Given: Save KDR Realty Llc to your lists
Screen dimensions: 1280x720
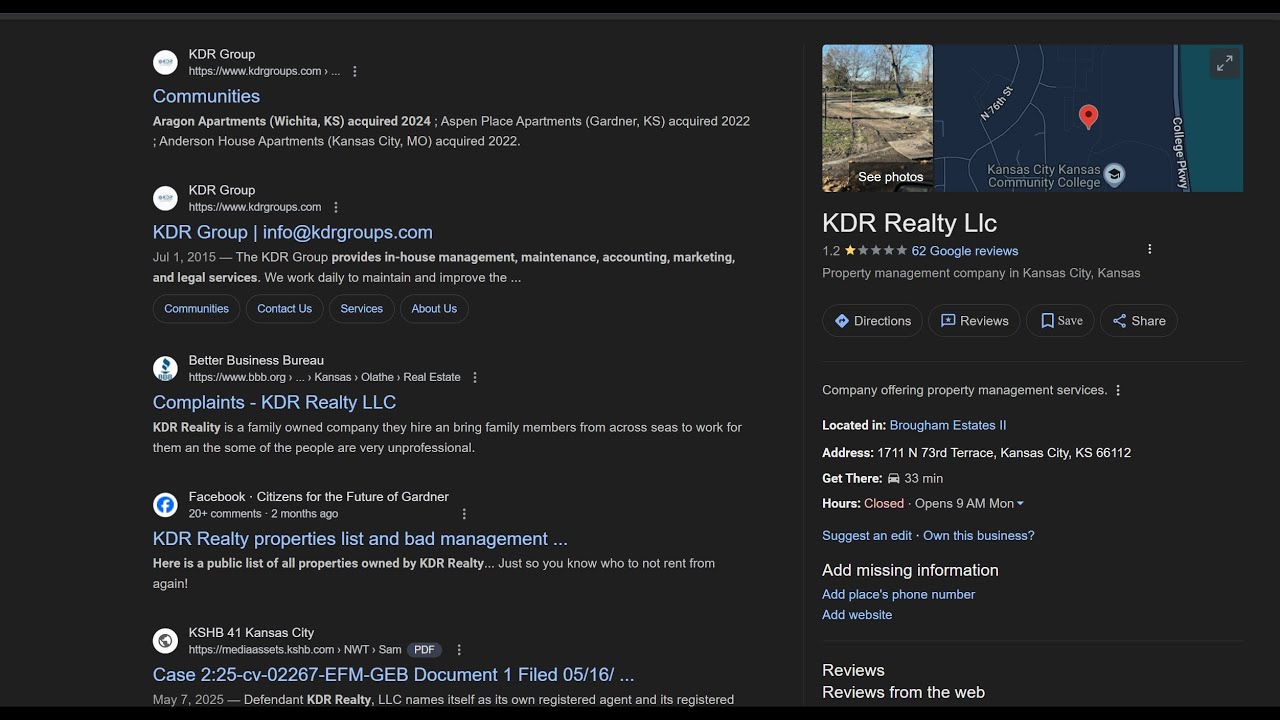Looking at the screenshot, I should (x=1060, y=321).
